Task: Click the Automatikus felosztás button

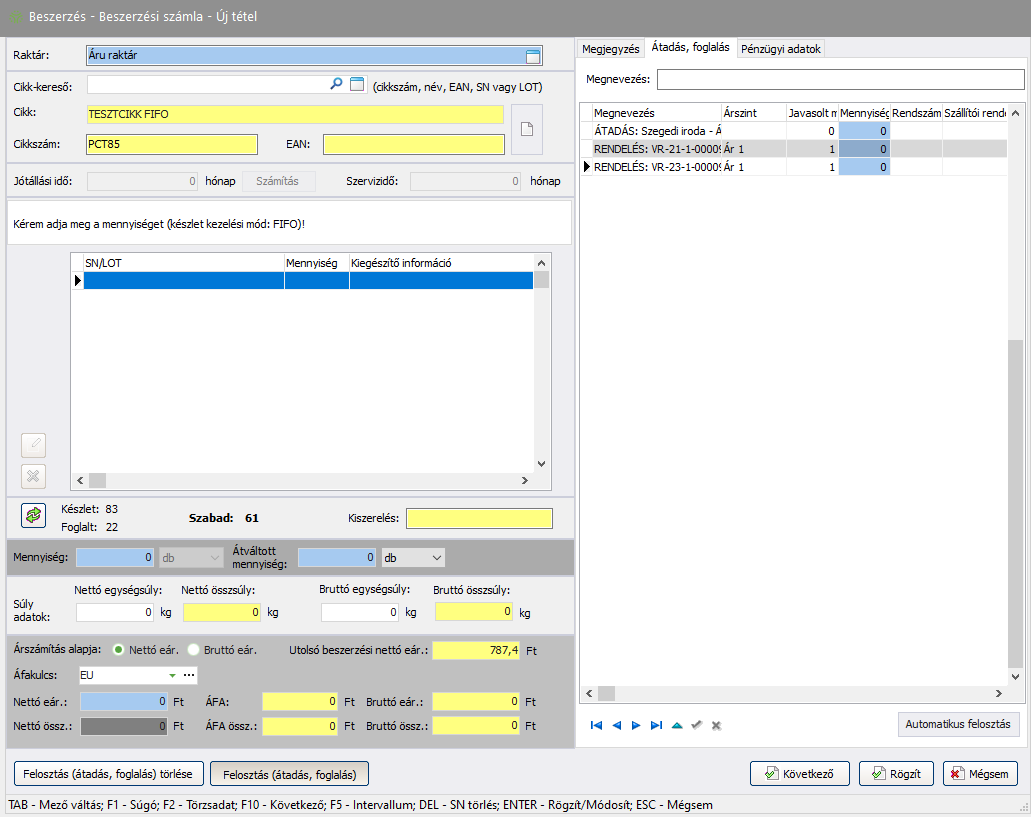Action: [958, 724]
